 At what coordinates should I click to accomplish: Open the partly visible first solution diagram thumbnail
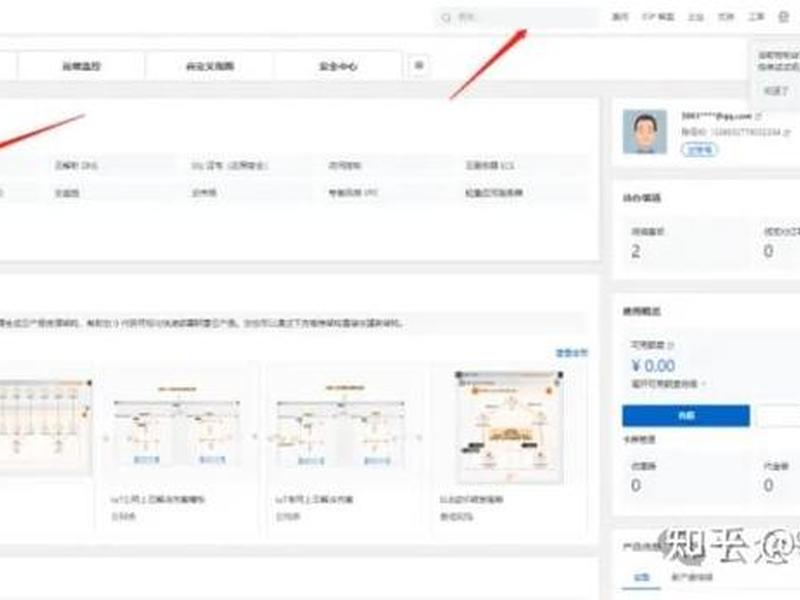[46, 427]
